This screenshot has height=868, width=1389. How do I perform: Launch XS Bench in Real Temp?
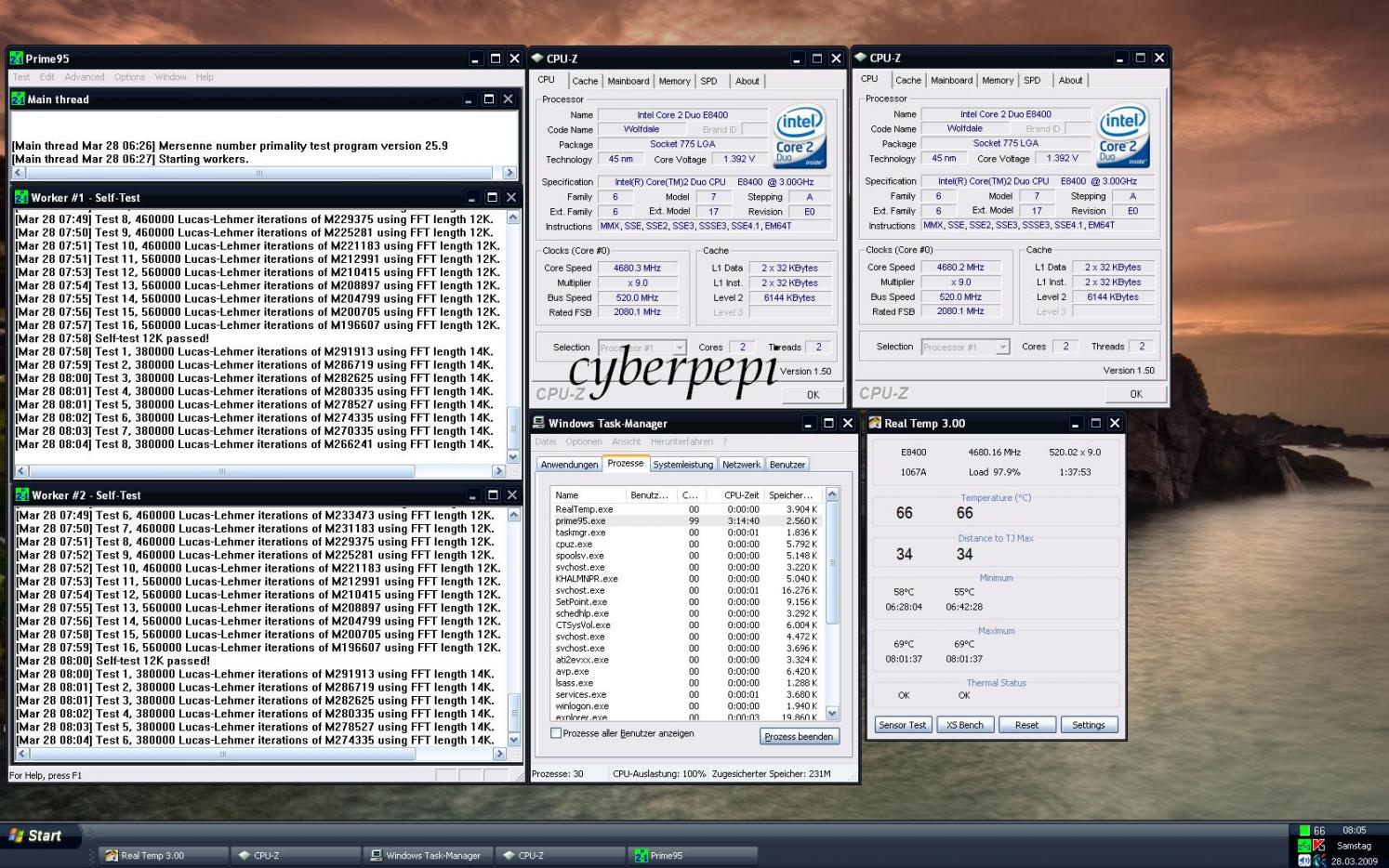(964, 725)
